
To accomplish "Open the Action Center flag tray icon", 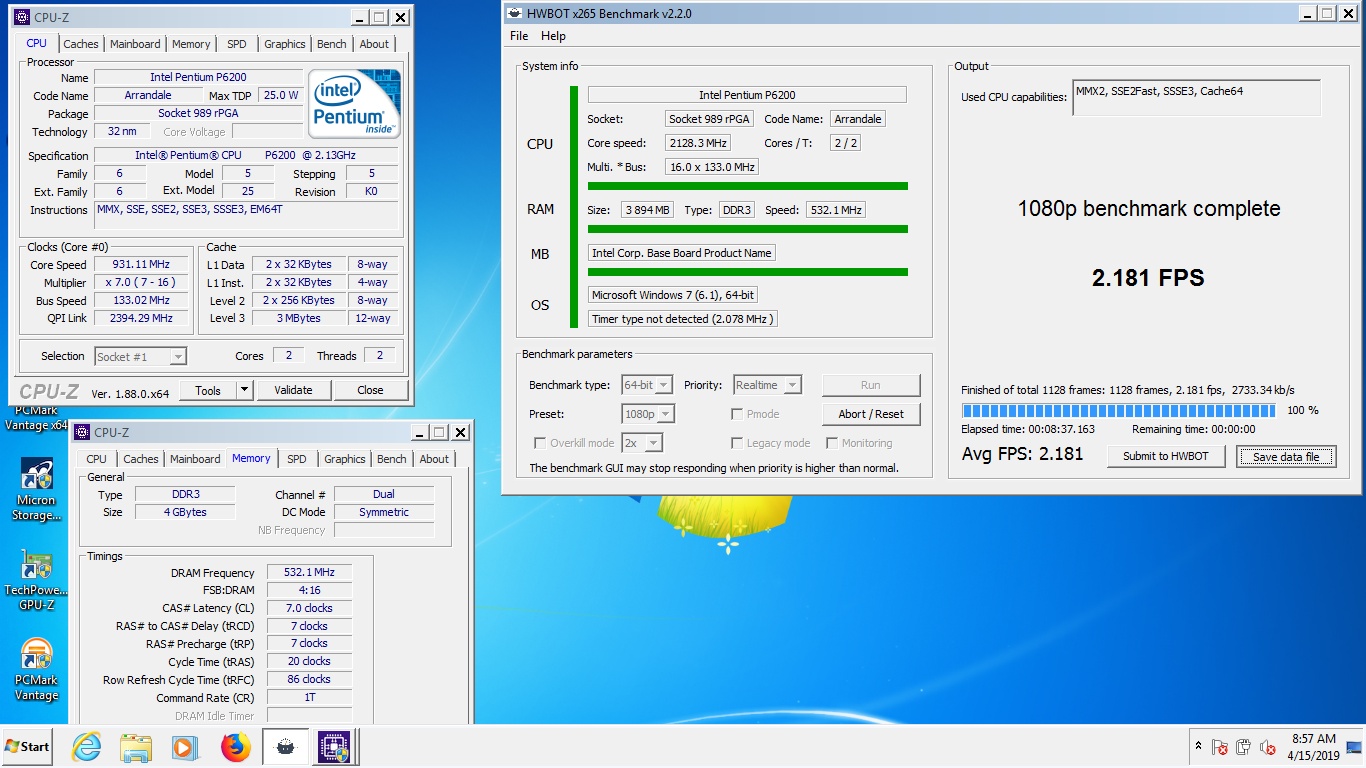I will coord(1219,747).
